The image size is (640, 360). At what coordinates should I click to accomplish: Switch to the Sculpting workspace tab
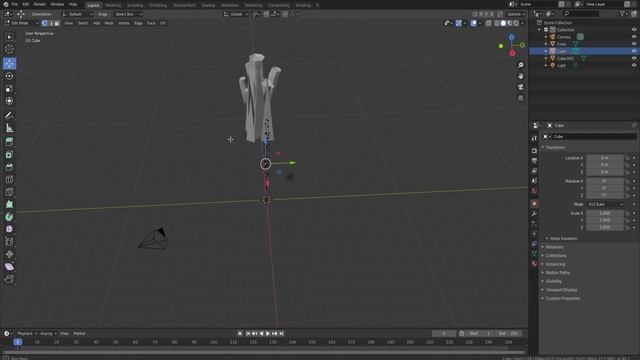(135, 5)
